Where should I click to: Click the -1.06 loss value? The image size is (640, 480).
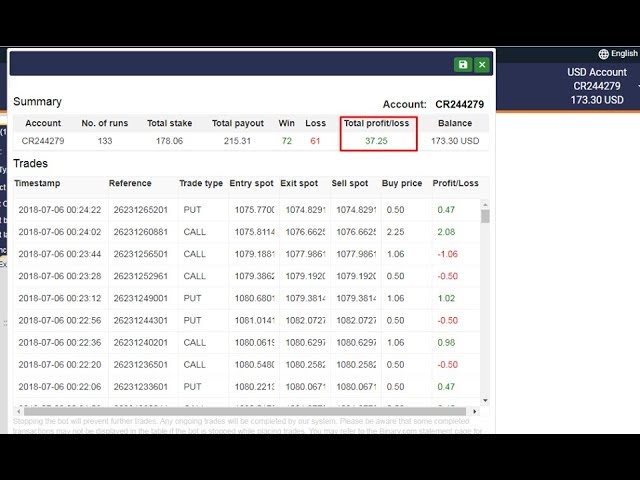pos(447,254)
